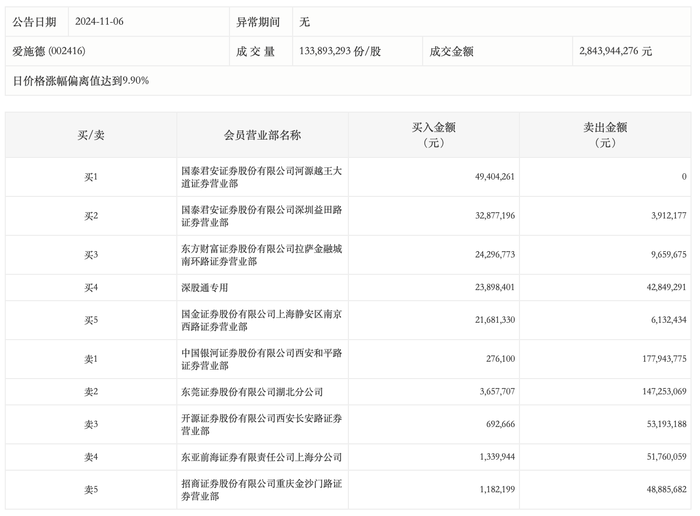Click 国泰君安证券 河源越王大道证券营业部 name
The image size is (700, 516).
[x=261, y=177]
